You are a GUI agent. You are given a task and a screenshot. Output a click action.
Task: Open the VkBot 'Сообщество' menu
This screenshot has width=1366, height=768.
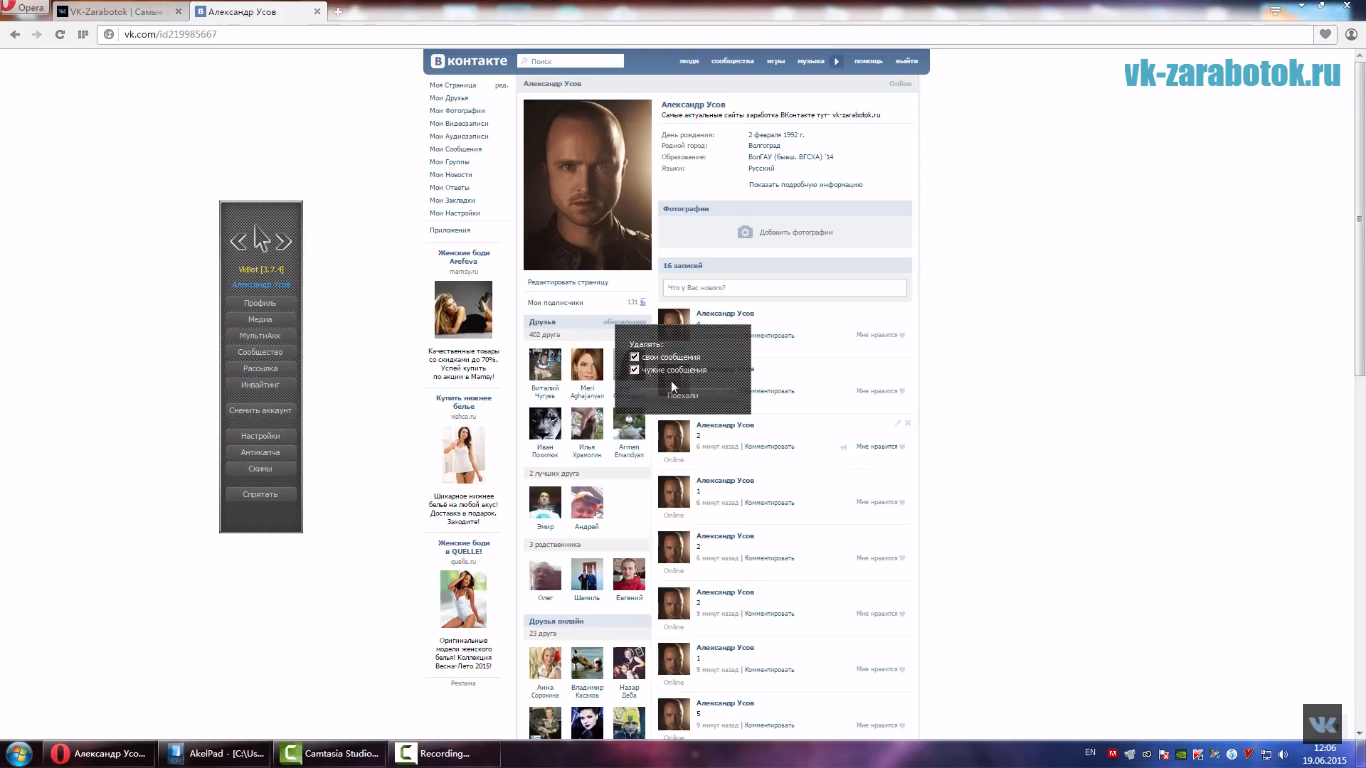[260, 352]
